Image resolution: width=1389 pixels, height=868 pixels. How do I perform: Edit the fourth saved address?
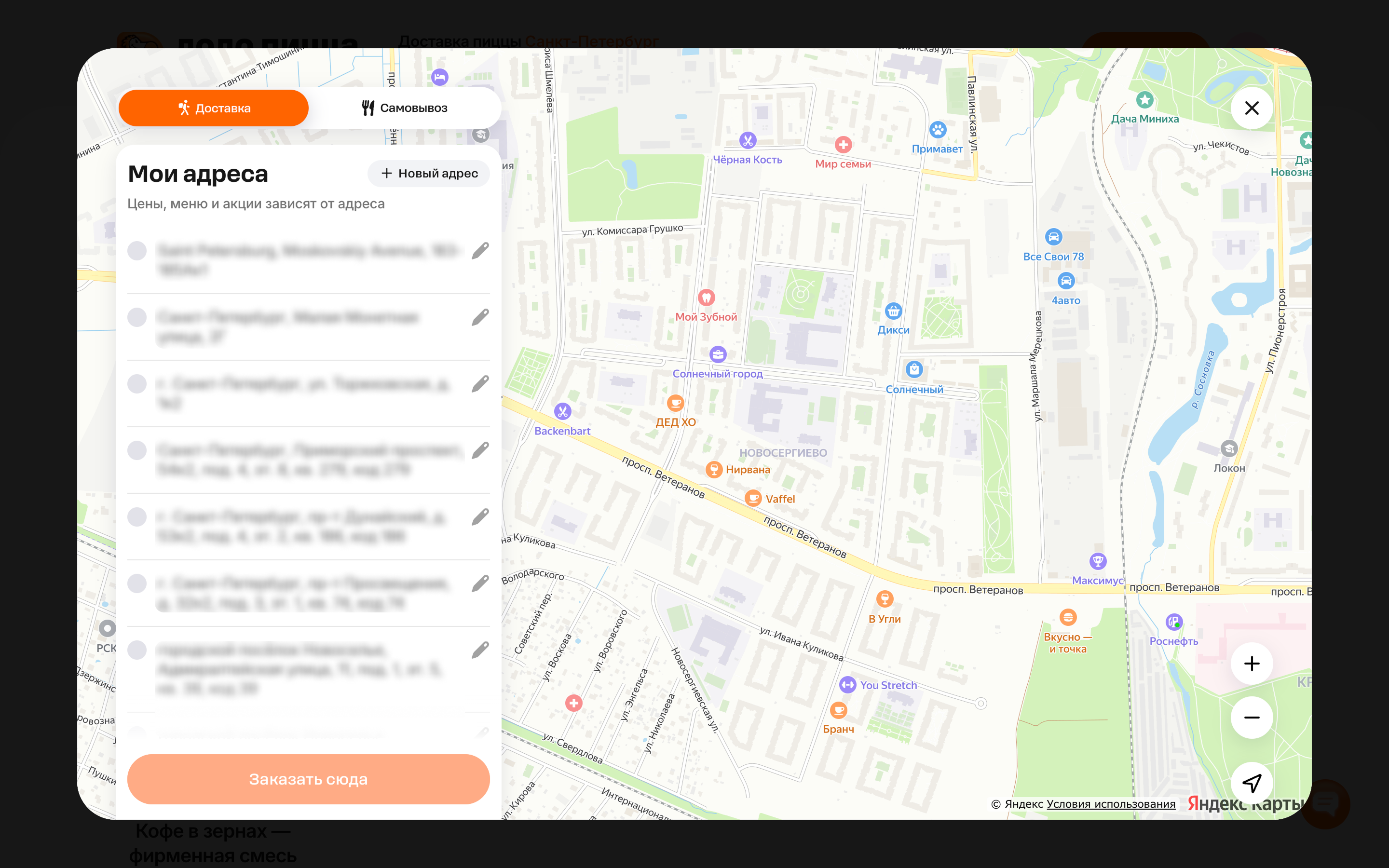pyautogui.click(x=480, y=451)
